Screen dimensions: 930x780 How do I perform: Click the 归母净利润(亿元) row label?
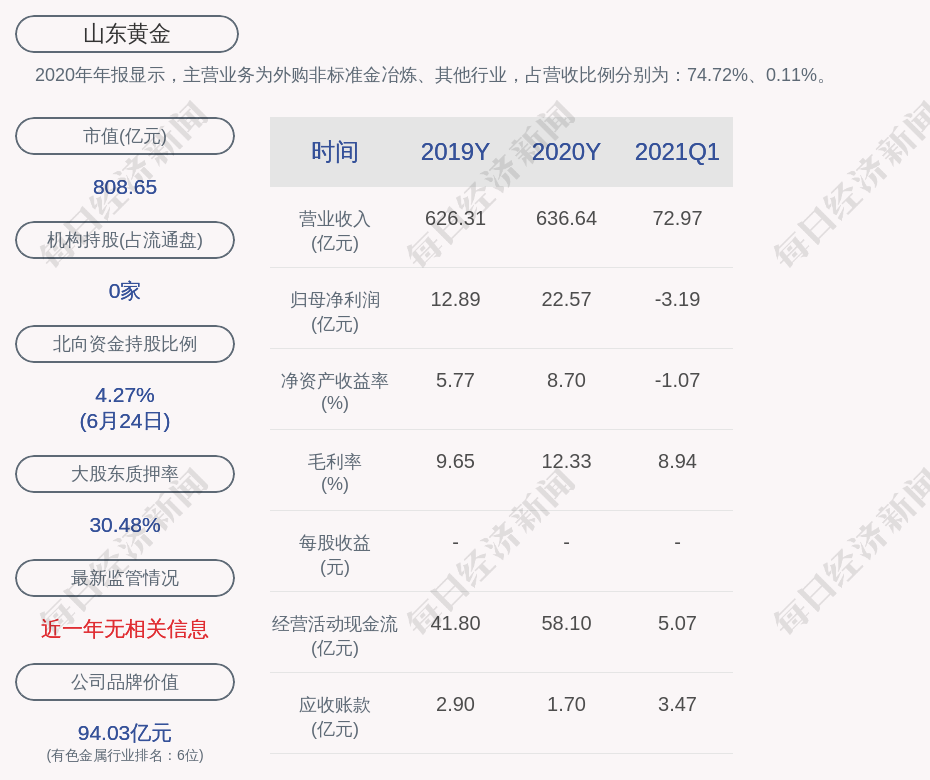tap(335, 312)
